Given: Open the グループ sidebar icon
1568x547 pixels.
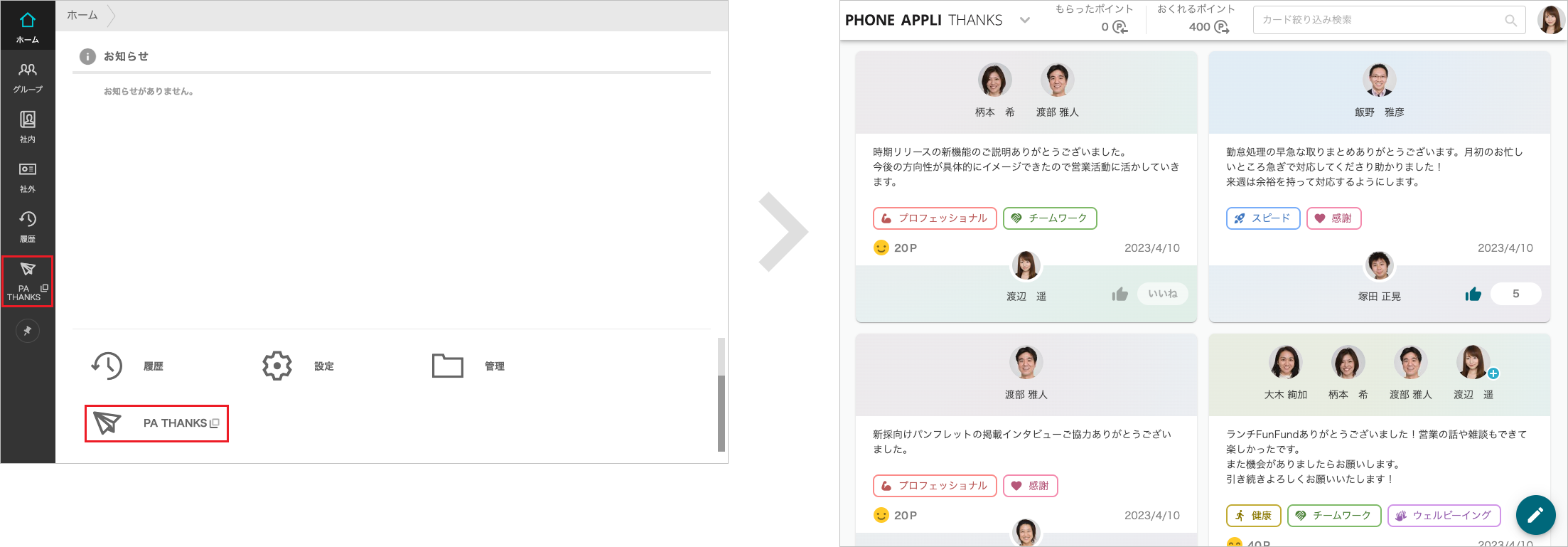Looking at the screenshot, I should [28, 77].
